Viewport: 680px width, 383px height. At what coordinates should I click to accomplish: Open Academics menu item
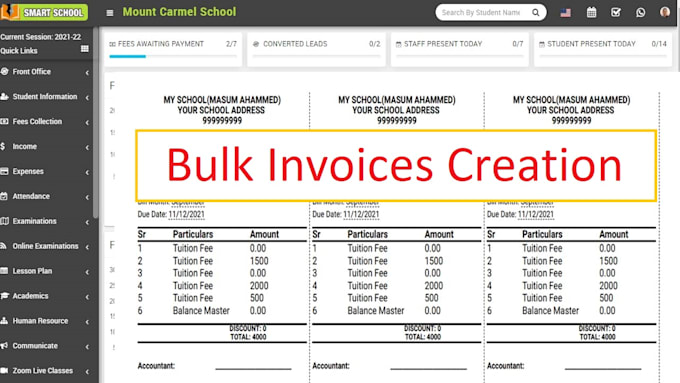tap(46, 296)
